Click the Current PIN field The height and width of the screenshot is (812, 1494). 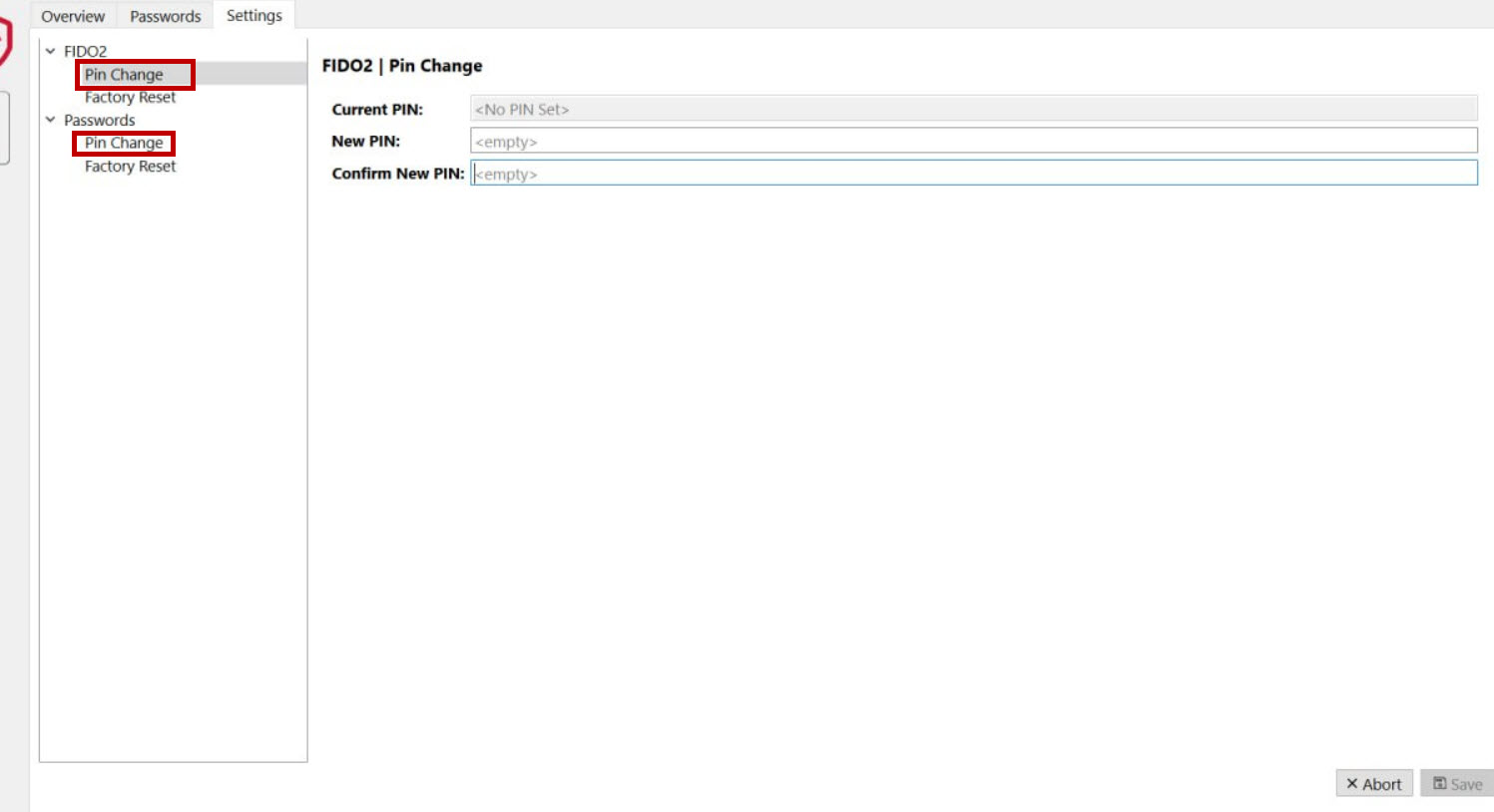tap(973, 109)
